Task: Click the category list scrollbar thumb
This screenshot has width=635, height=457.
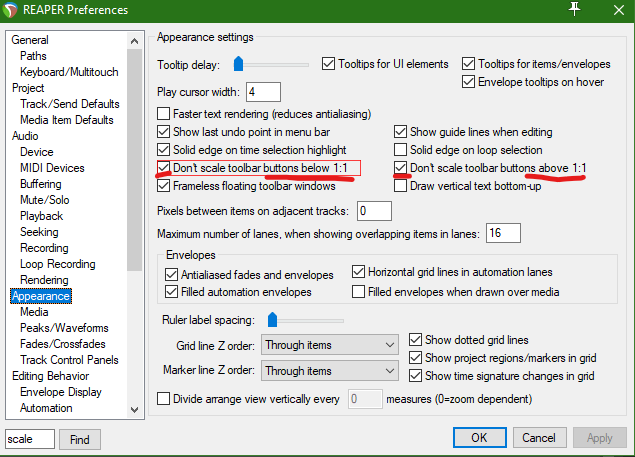Action: [134, 160]
